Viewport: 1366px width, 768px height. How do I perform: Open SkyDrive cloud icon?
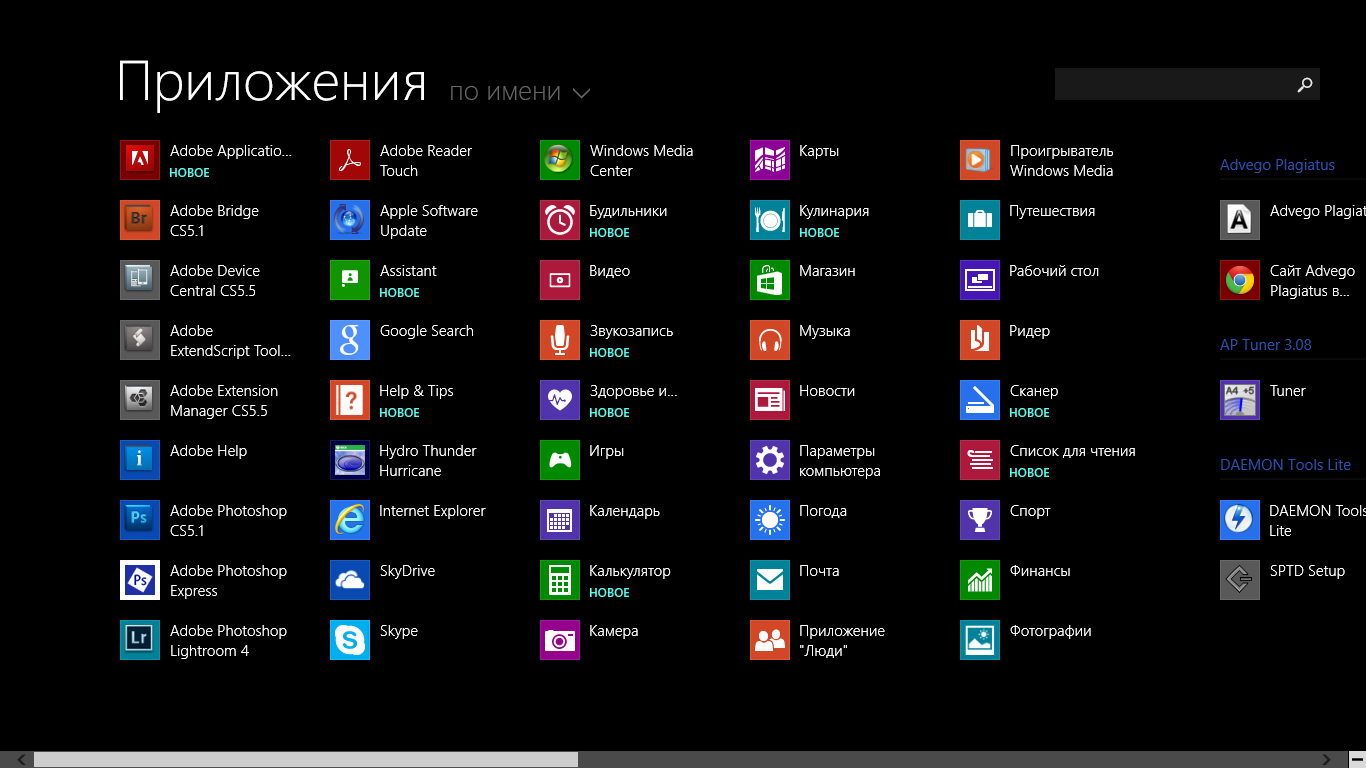[x=350, y=580]
